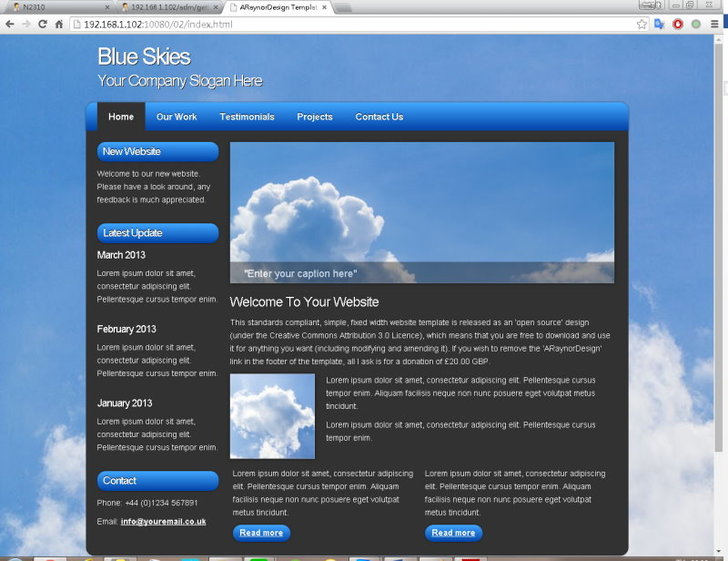Close the 192.168.1.102/adm tab
The height and width of the screenshot is (561, 728).
click(x=215, y=7)
